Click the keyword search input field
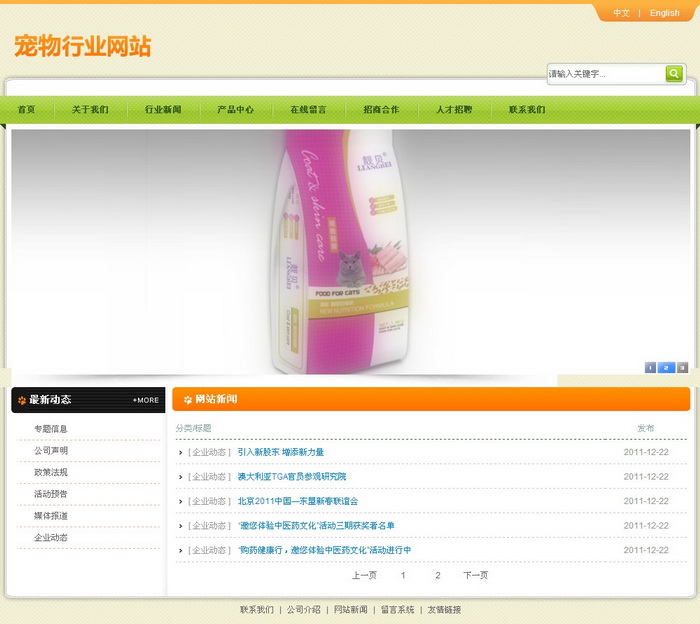This screenshot has width=700, height=624. coord(605,74)
